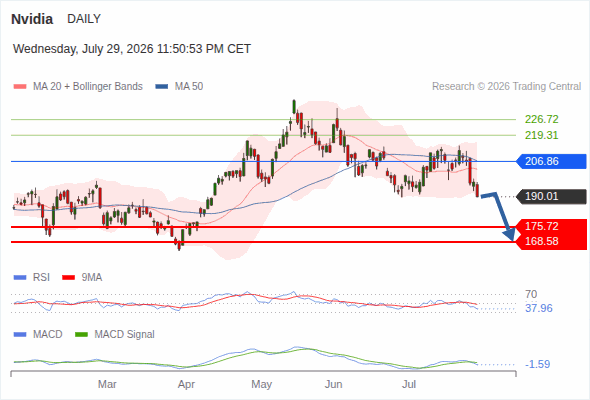Click the DAILY timeframe label

pos(84,19)
